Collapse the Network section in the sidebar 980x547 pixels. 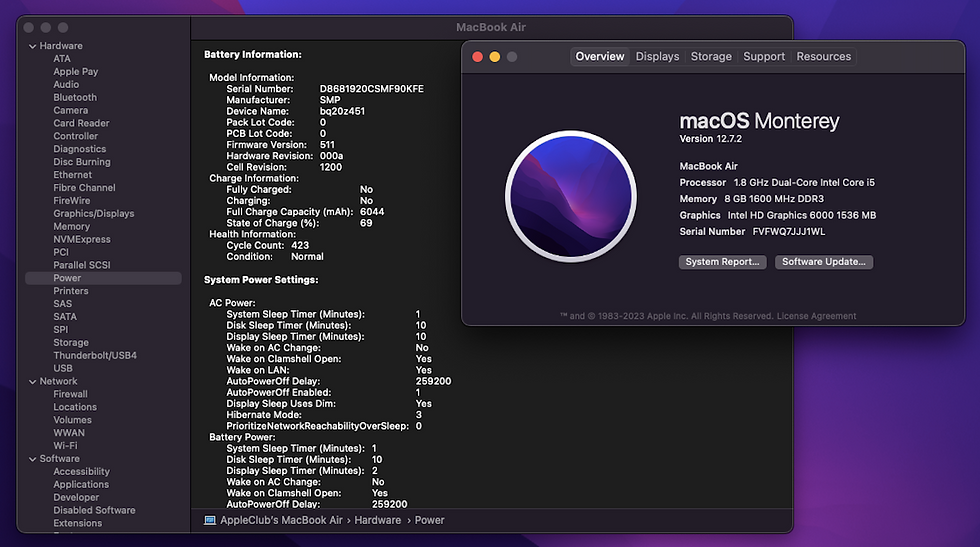tap(32, 381)
